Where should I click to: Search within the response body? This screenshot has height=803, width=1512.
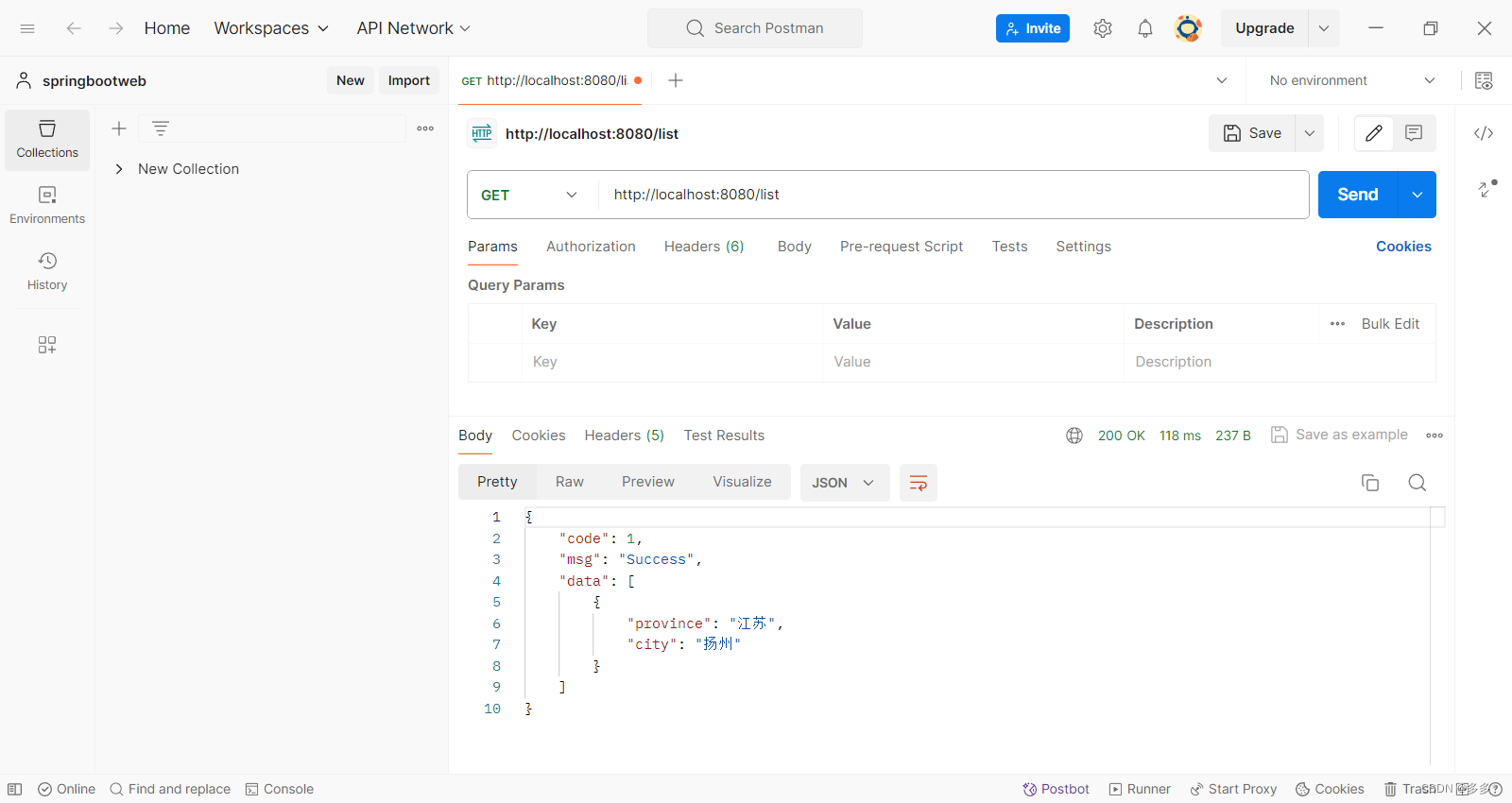(x=1417, y=483)
